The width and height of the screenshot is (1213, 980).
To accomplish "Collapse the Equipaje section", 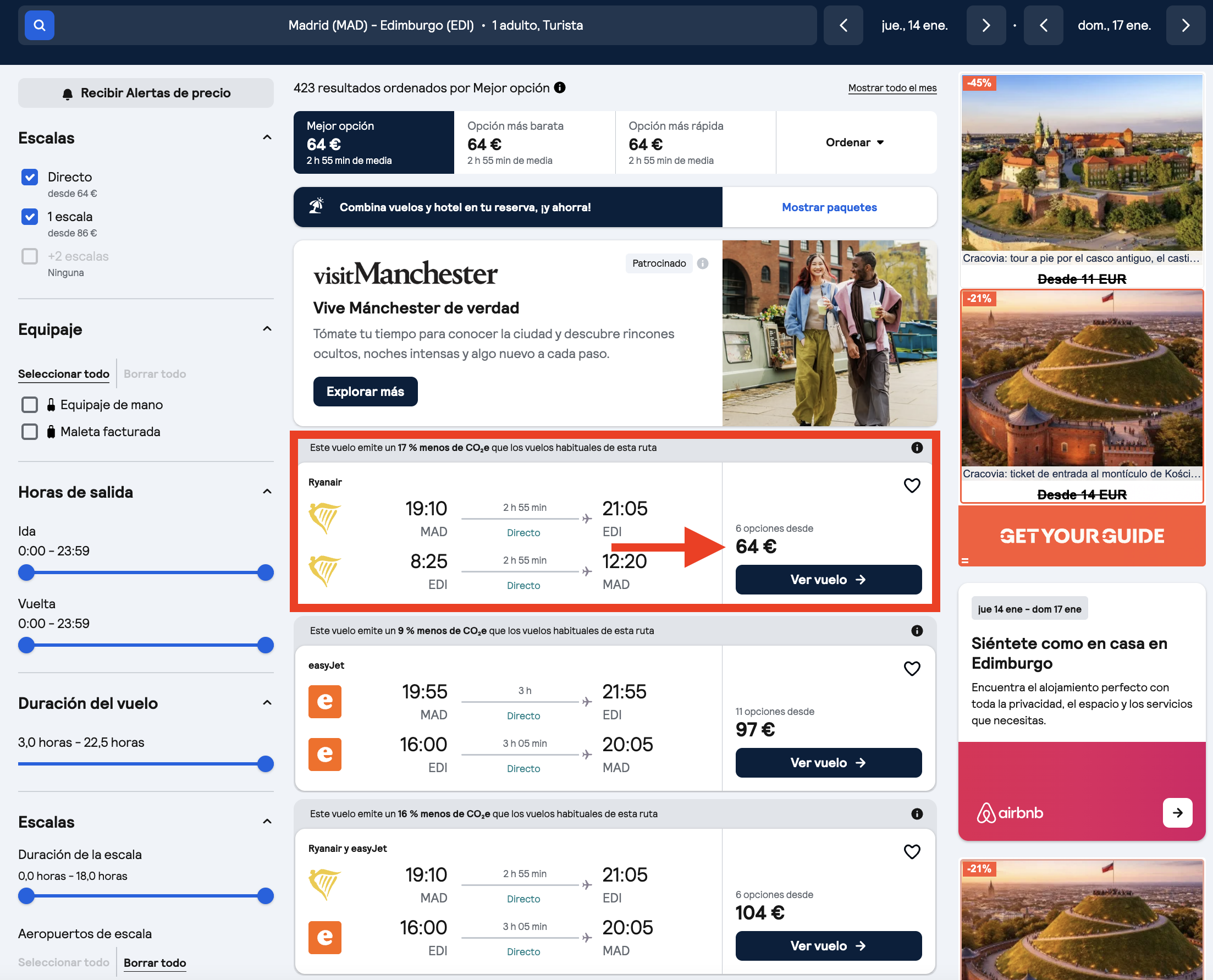I will point(267,329).
